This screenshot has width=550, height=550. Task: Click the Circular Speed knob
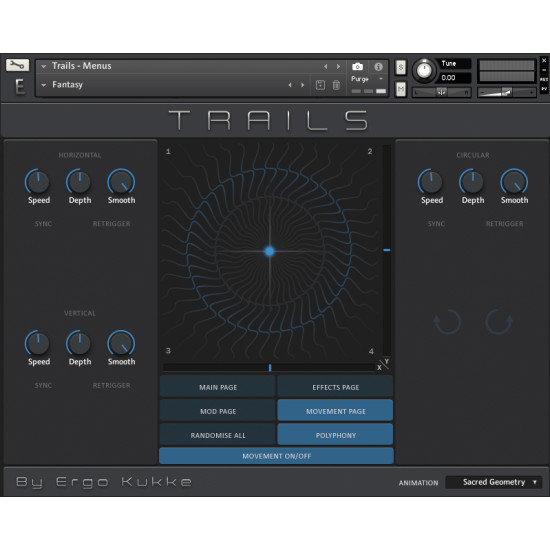click(431, 182)
